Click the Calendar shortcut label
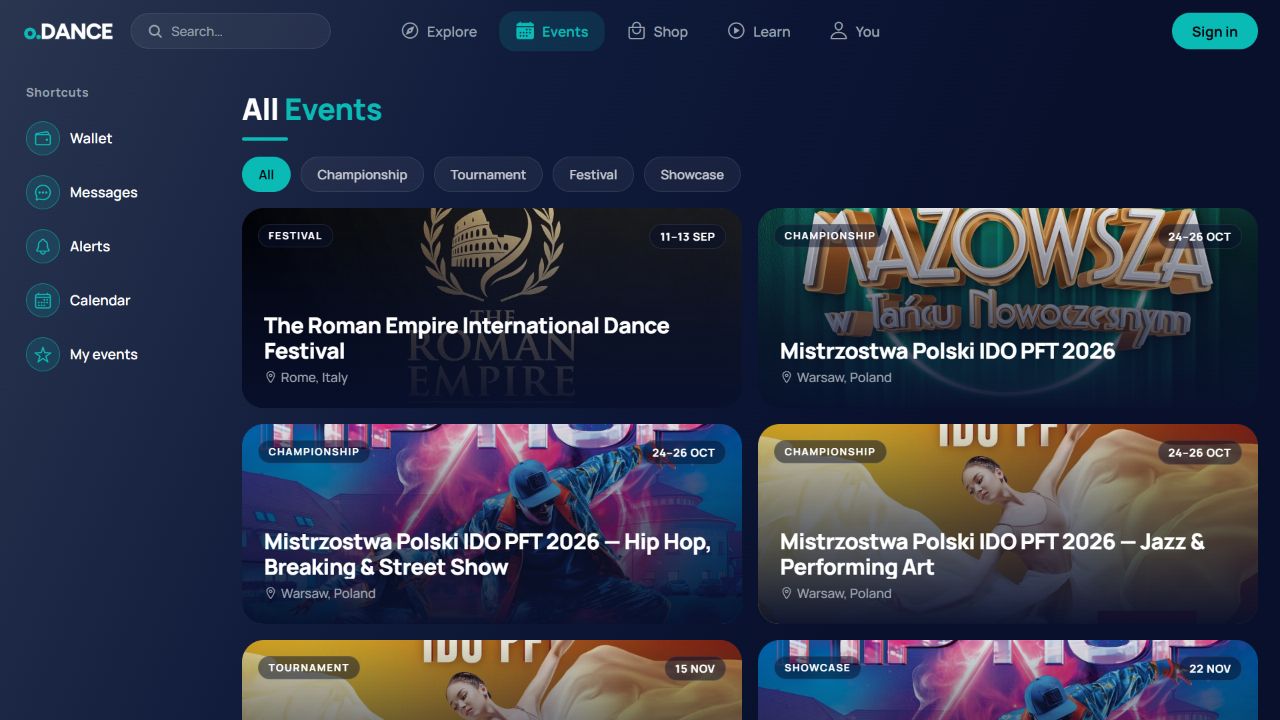This screenshot has width=1280, height=720. click(x=100, y=300)
